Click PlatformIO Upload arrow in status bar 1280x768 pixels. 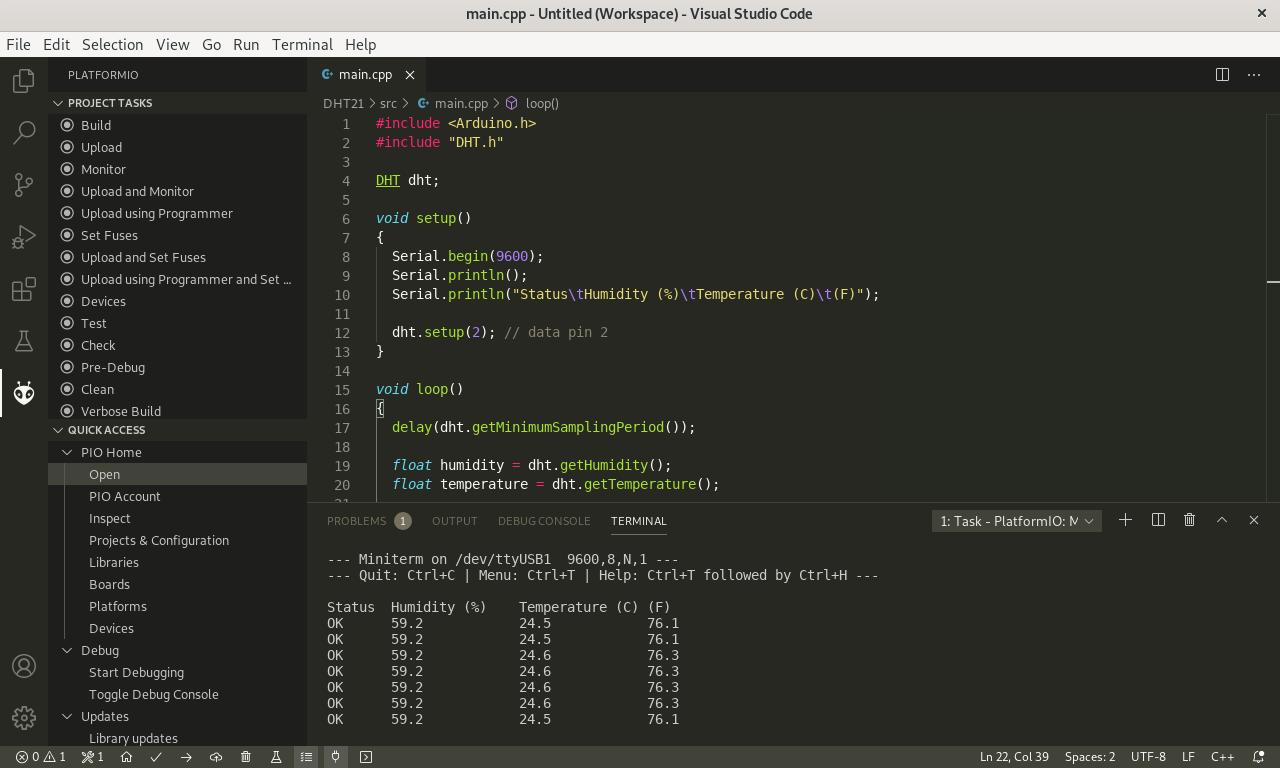(x=186, y=757)
